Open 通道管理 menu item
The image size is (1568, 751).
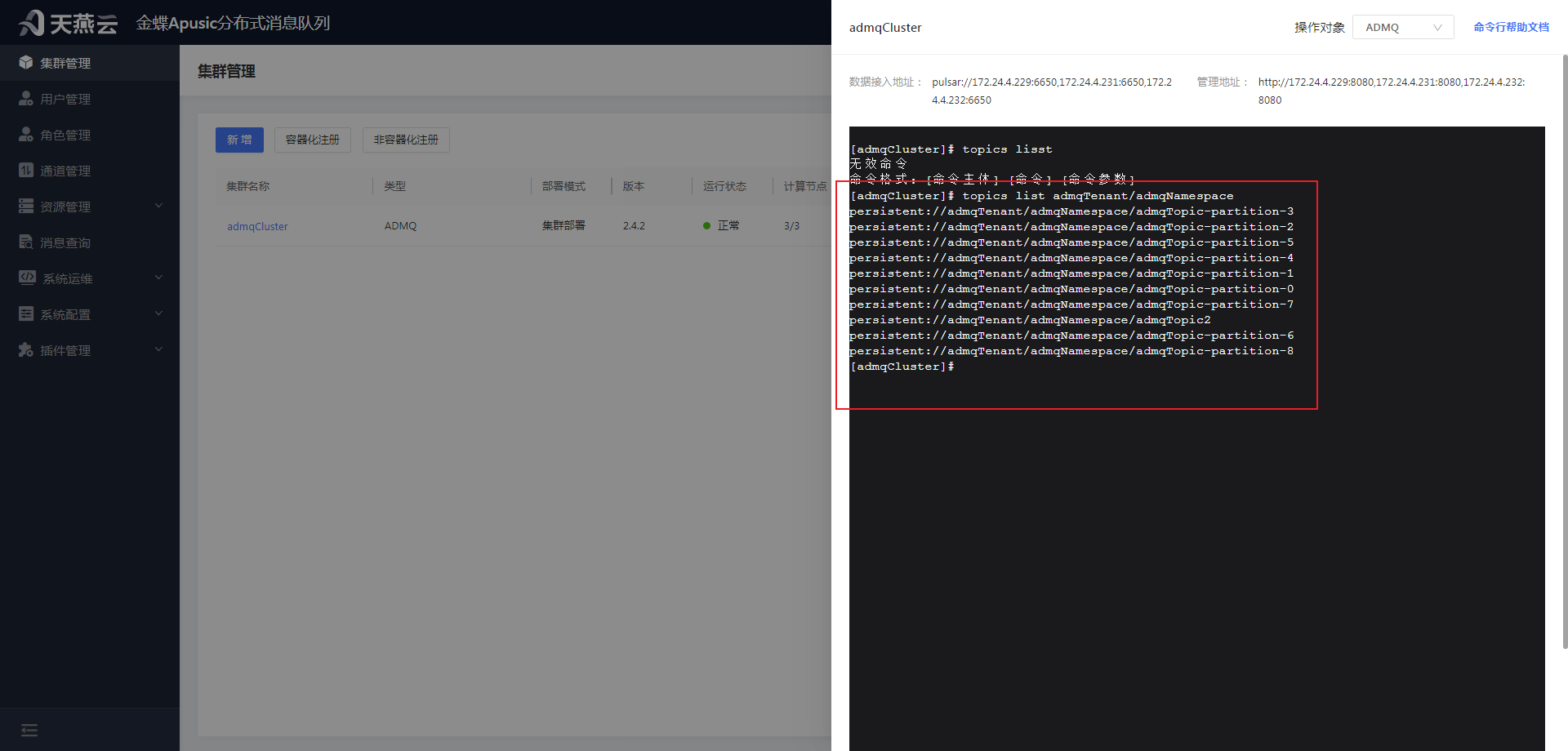click(x=90, y=171)
